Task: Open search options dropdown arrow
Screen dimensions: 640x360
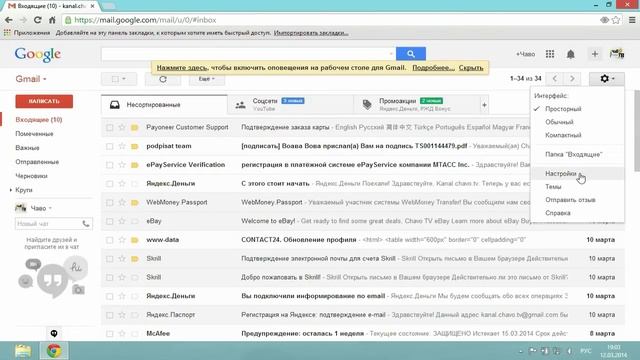Action: click(x=391, y=53)
